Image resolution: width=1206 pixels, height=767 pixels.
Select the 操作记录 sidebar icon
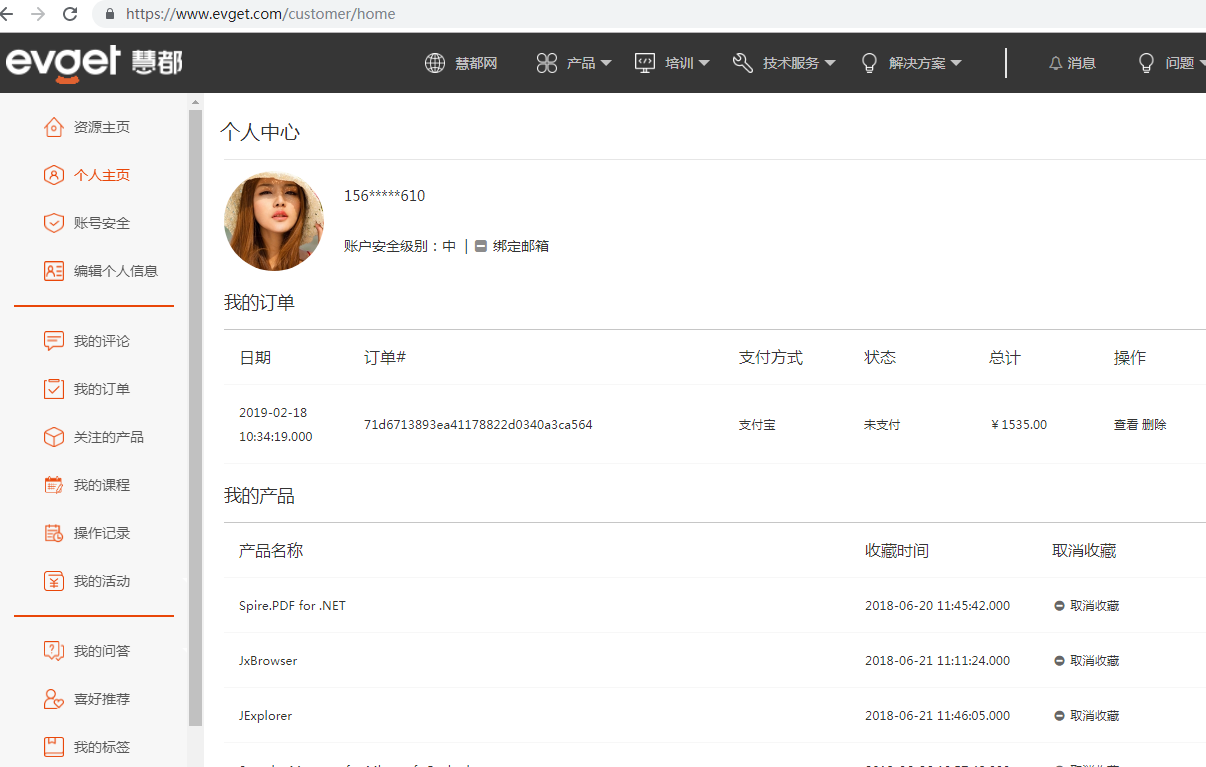tap(54, 532)
